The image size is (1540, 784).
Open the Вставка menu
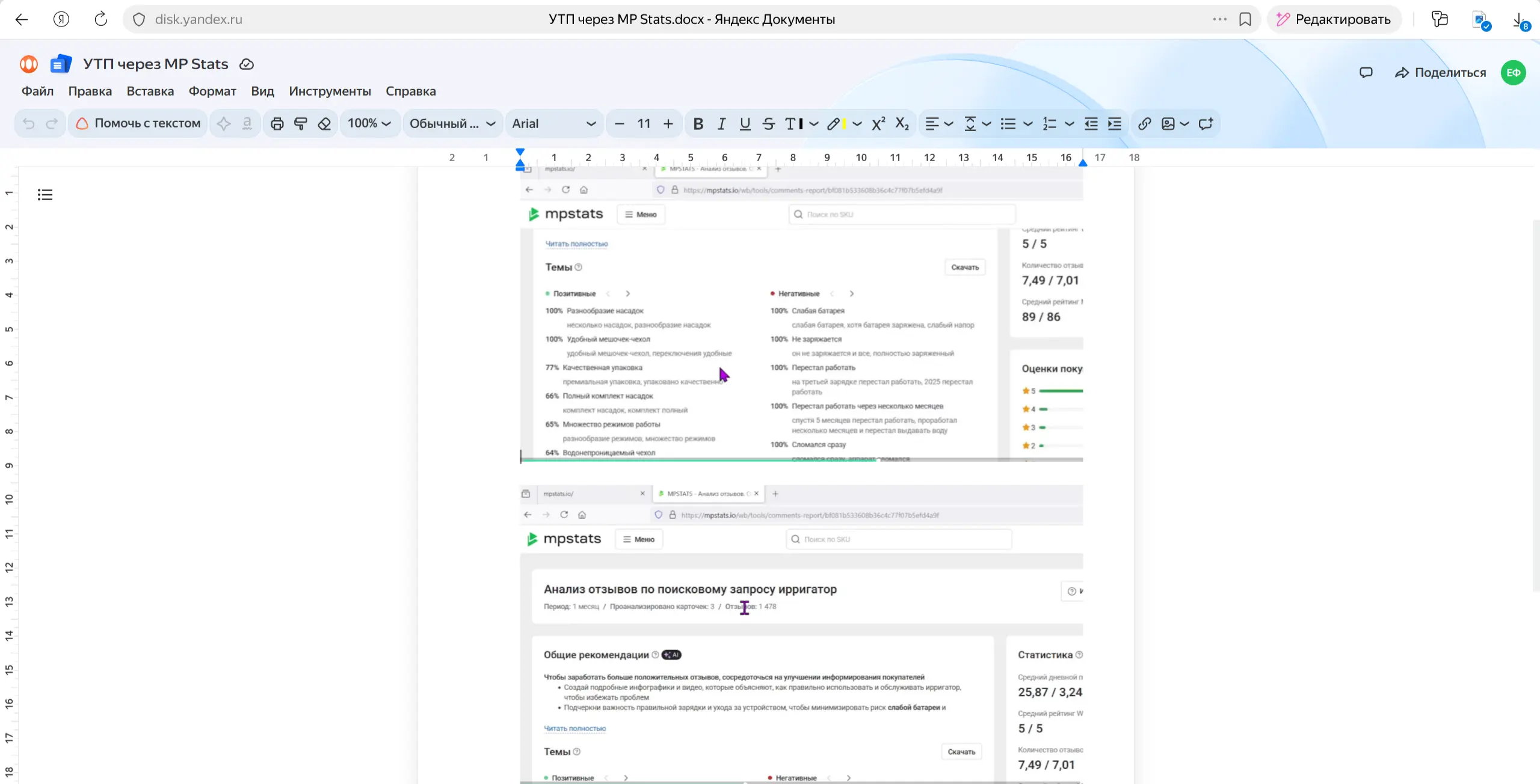pyautogui.click(x=150, y=91)
